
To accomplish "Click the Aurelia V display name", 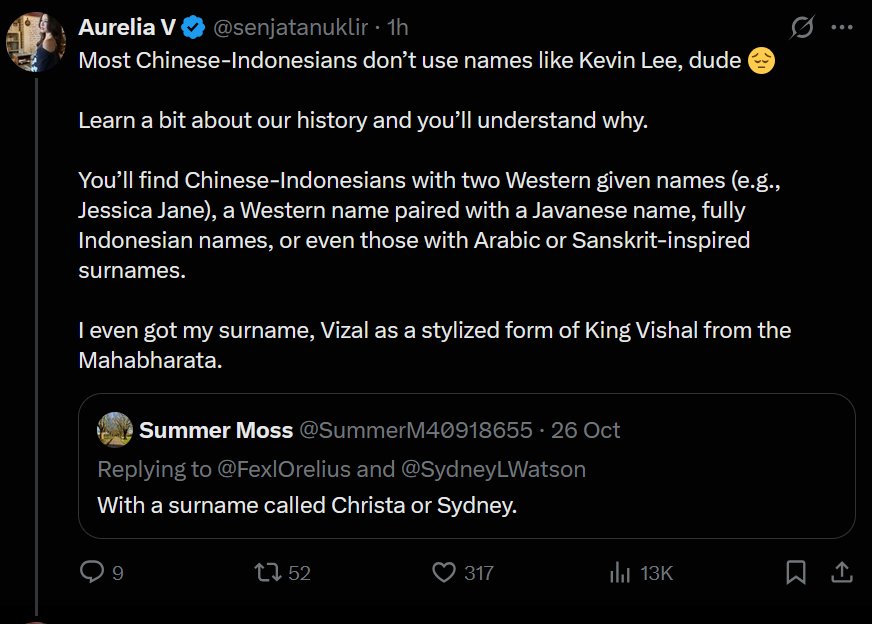I will pos(127,27).
